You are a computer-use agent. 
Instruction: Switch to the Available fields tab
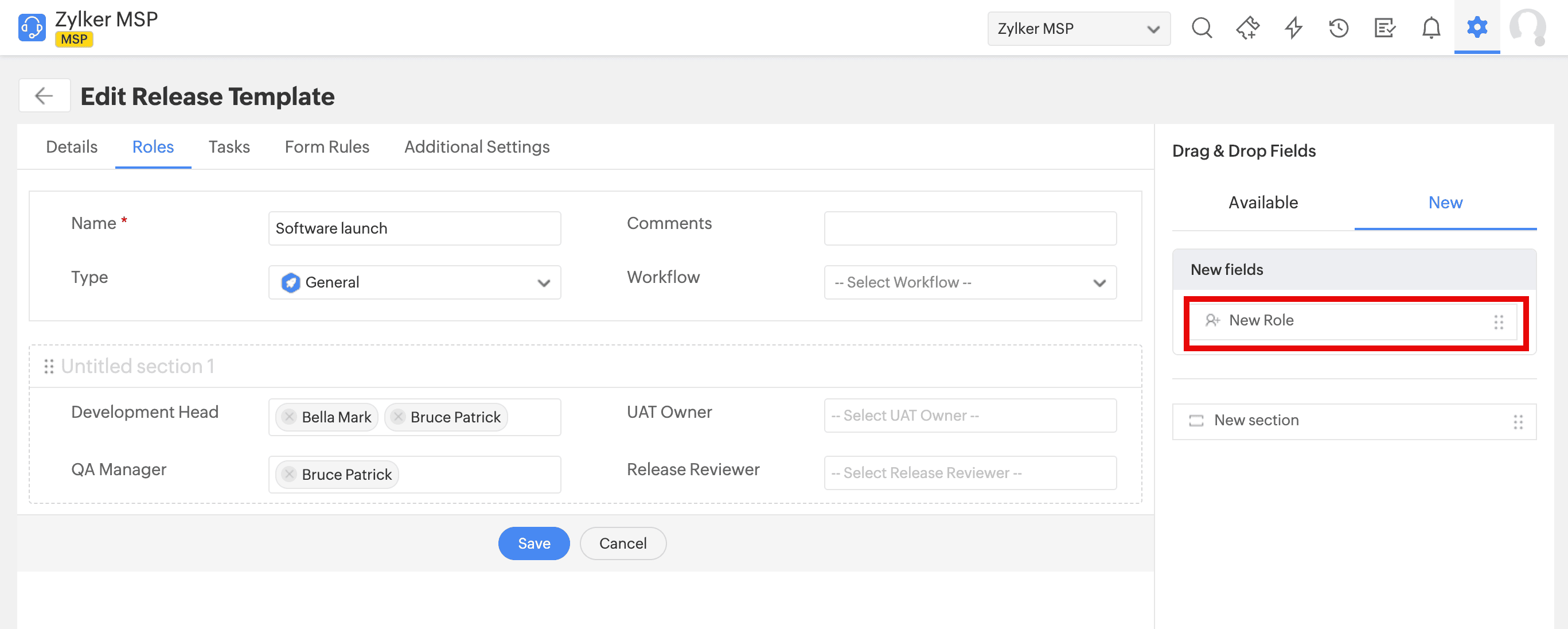pyautogui.click(x=1262, y=202)
